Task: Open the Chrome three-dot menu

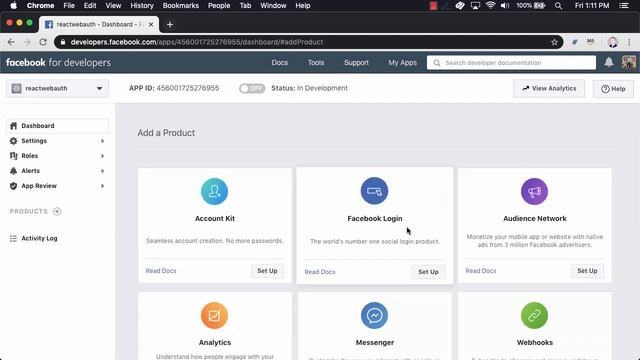Action: (x=629, y=42)
